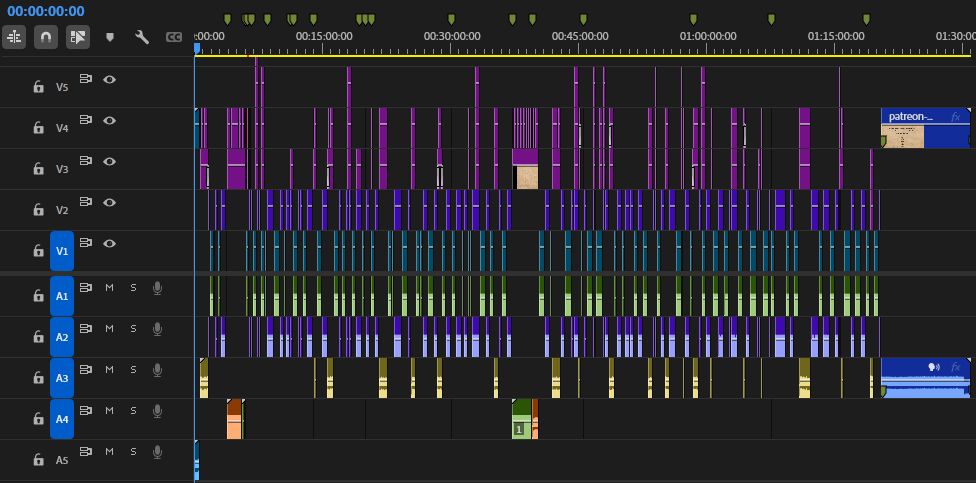
Task: Toggle track lock for V2
Action: click(38, 209)
